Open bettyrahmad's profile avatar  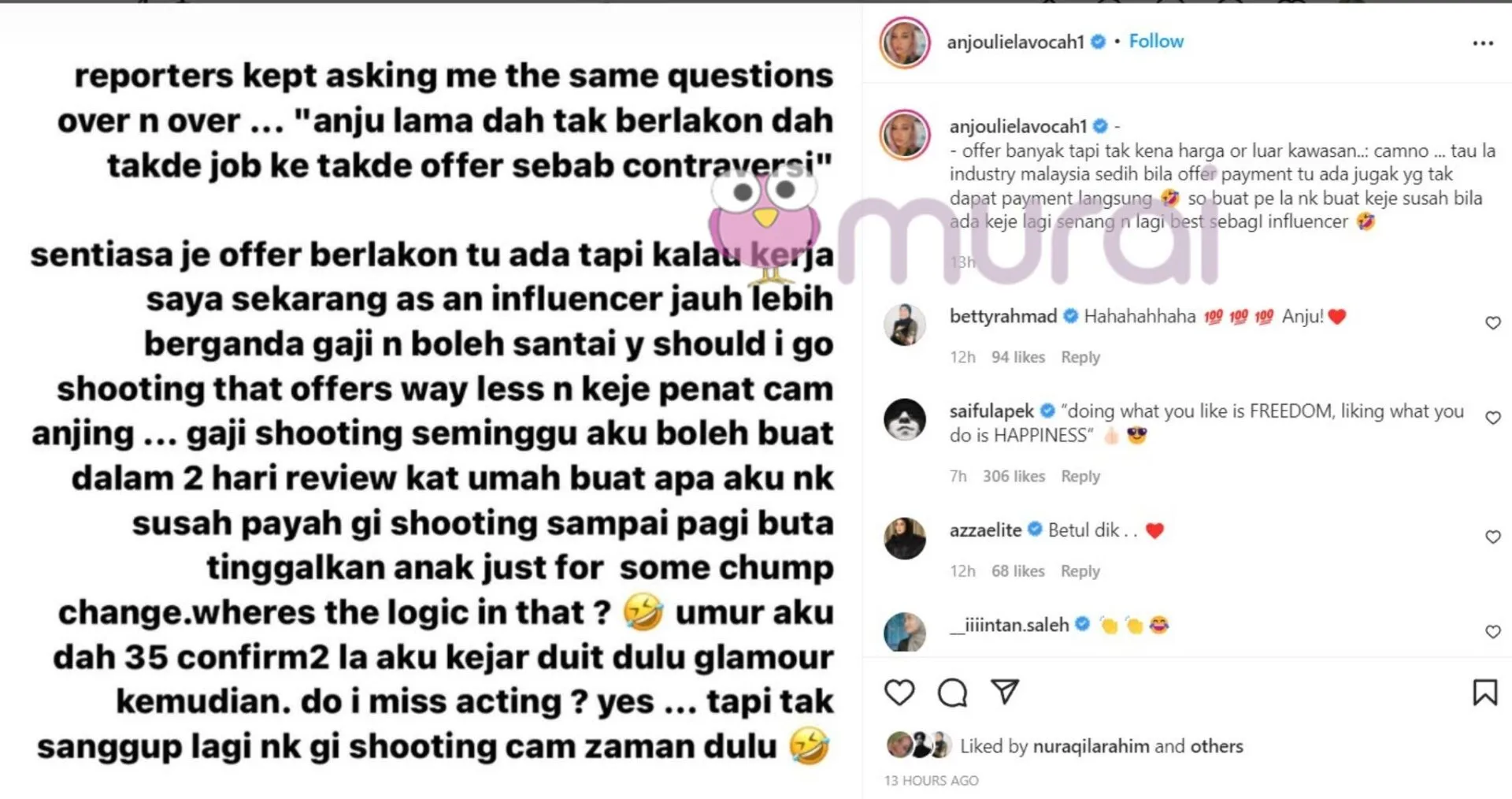pos(905,323)
